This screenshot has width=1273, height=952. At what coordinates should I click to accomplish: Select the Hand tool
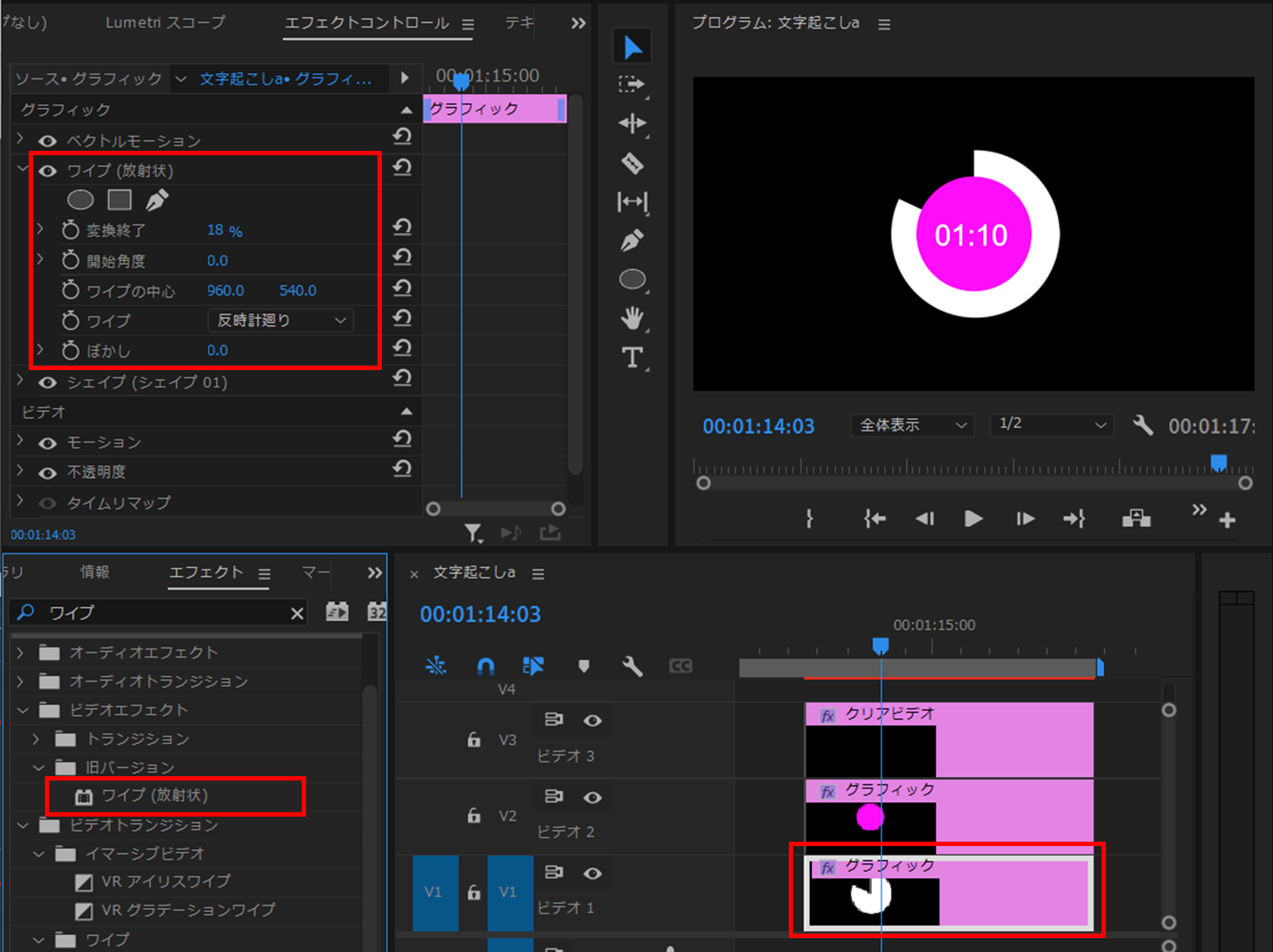pyautogui.click(x=632, y=319)
